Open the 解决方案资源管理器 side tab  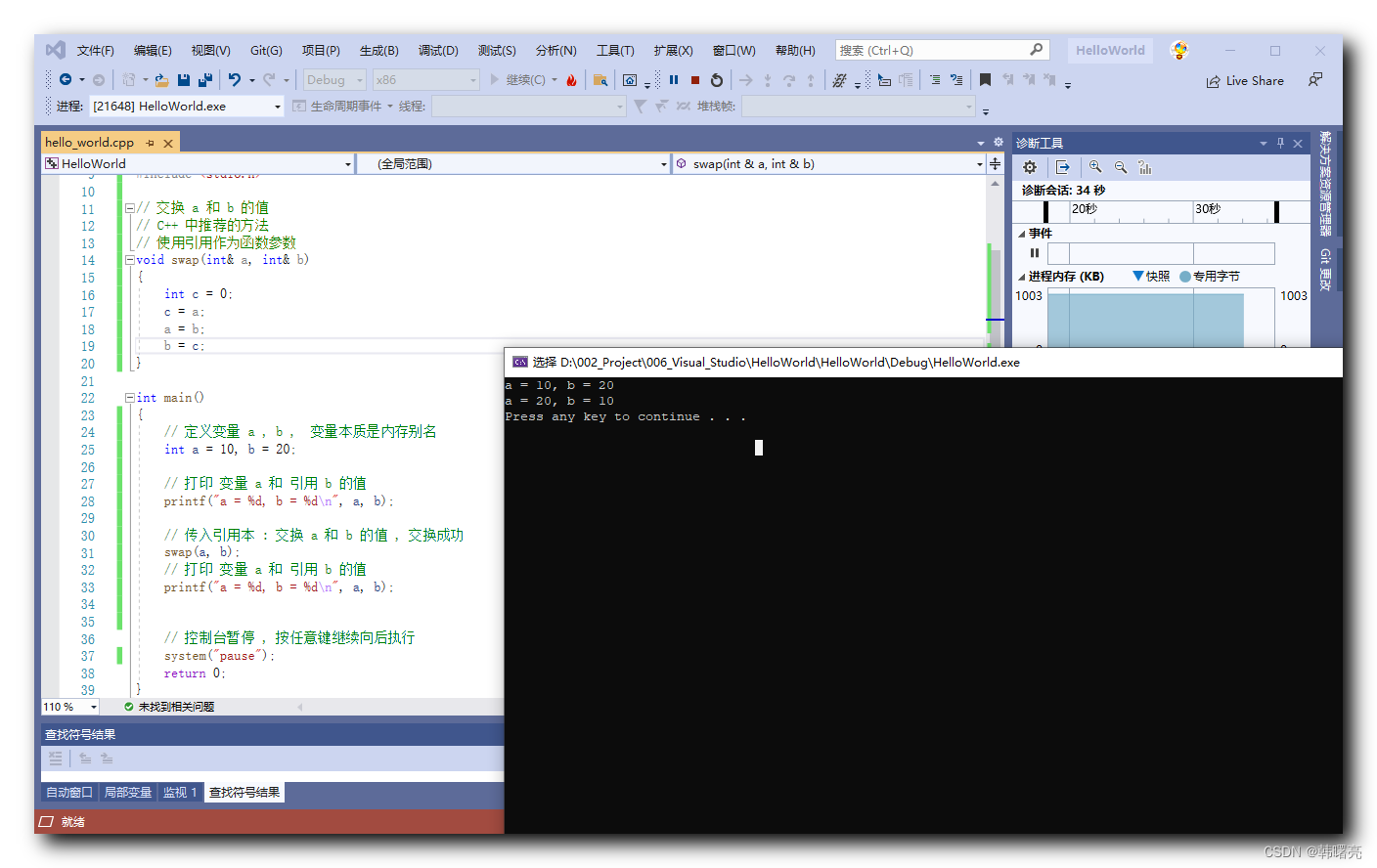(1325, 184)
